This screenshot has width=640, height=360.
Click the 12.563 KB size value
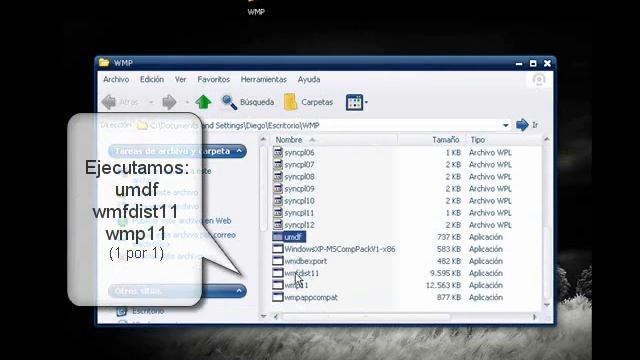(x=443, y=285)
